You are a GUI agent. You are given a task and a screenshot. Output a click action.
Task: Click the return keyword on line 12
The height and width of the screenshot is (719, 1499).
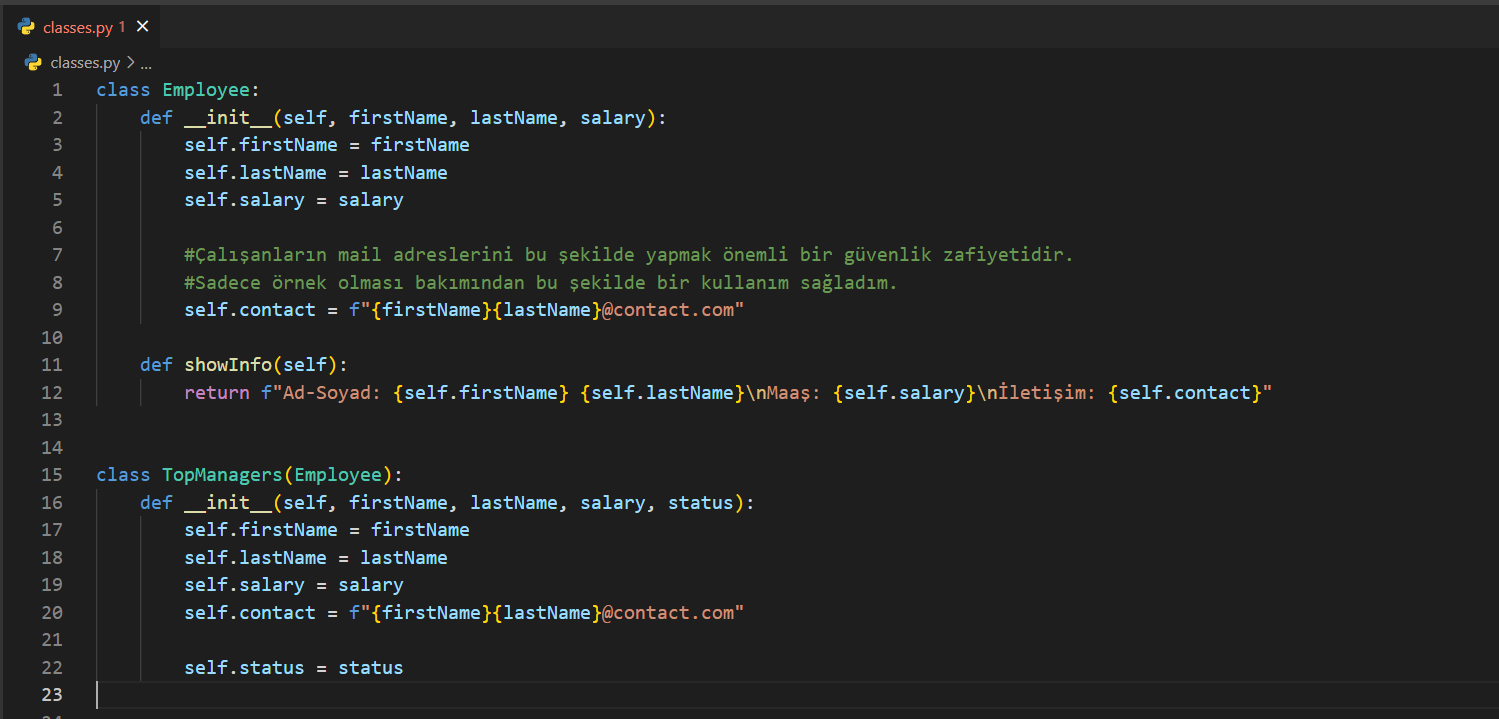pyautogui.click(x=216, y=393)
